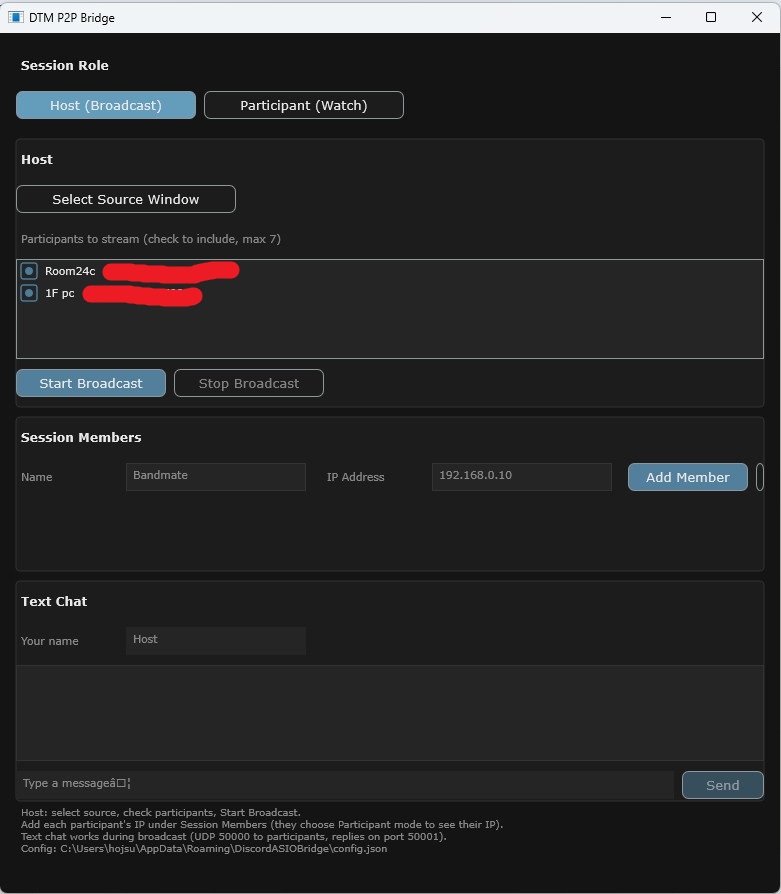Toggle the Room24c participant checkbox

(29, 271)
